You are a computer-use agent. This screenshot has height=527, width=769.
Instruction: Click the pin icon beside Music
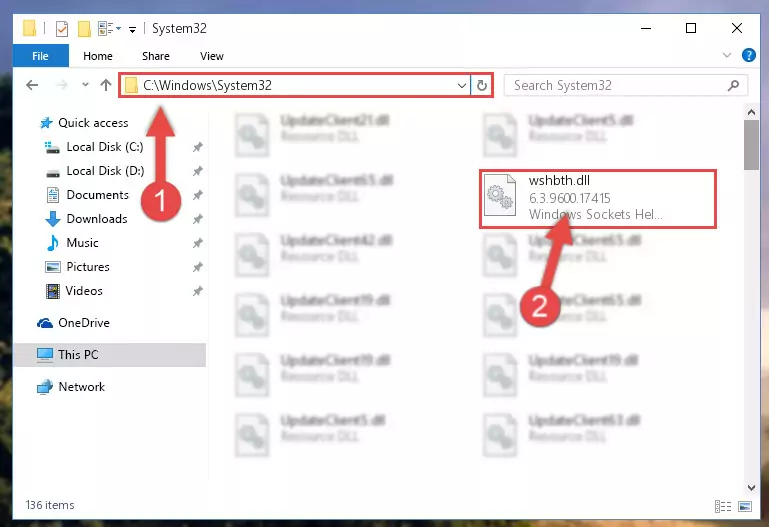pos(198,243)
